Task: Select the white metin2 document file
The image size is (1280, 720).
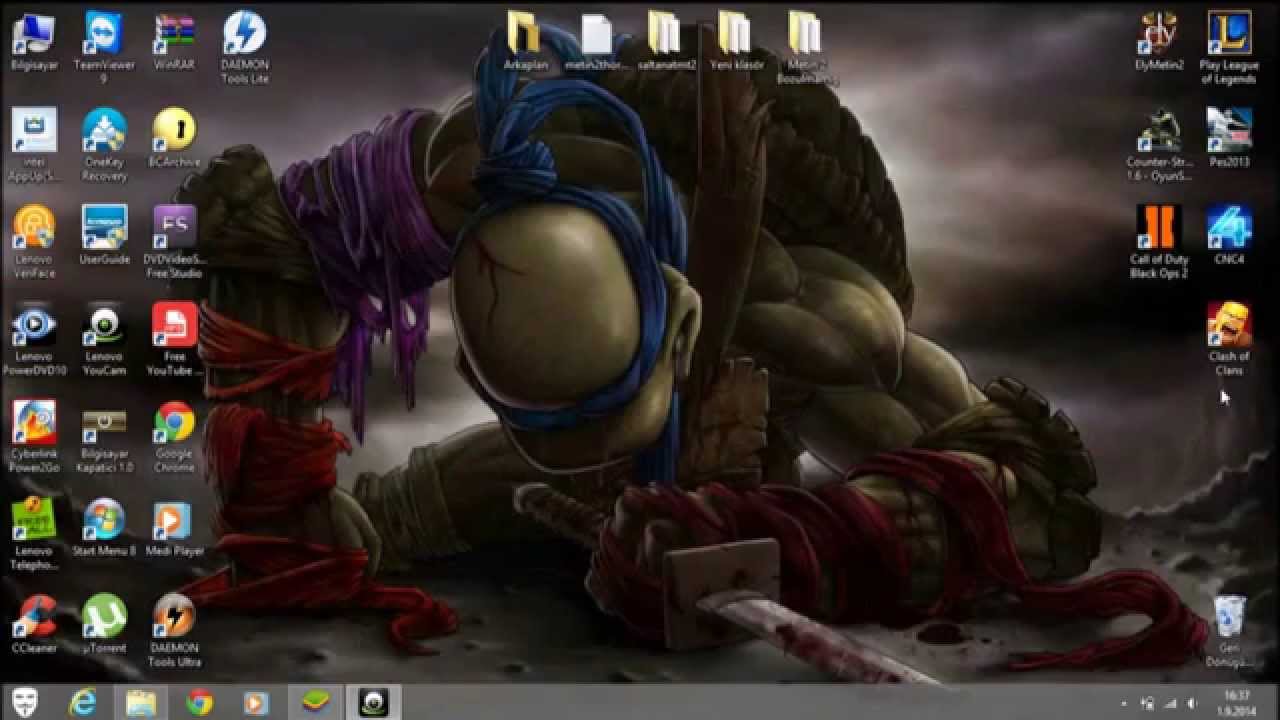Action: tap(596, 42)
